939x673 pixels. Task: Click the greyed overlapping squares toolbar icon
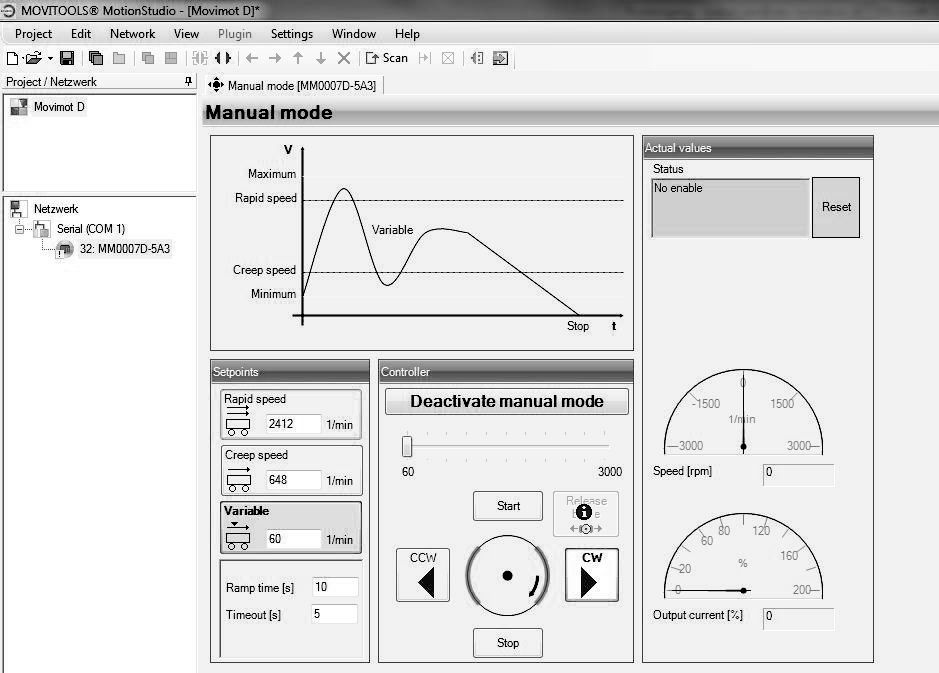point(148,58)
